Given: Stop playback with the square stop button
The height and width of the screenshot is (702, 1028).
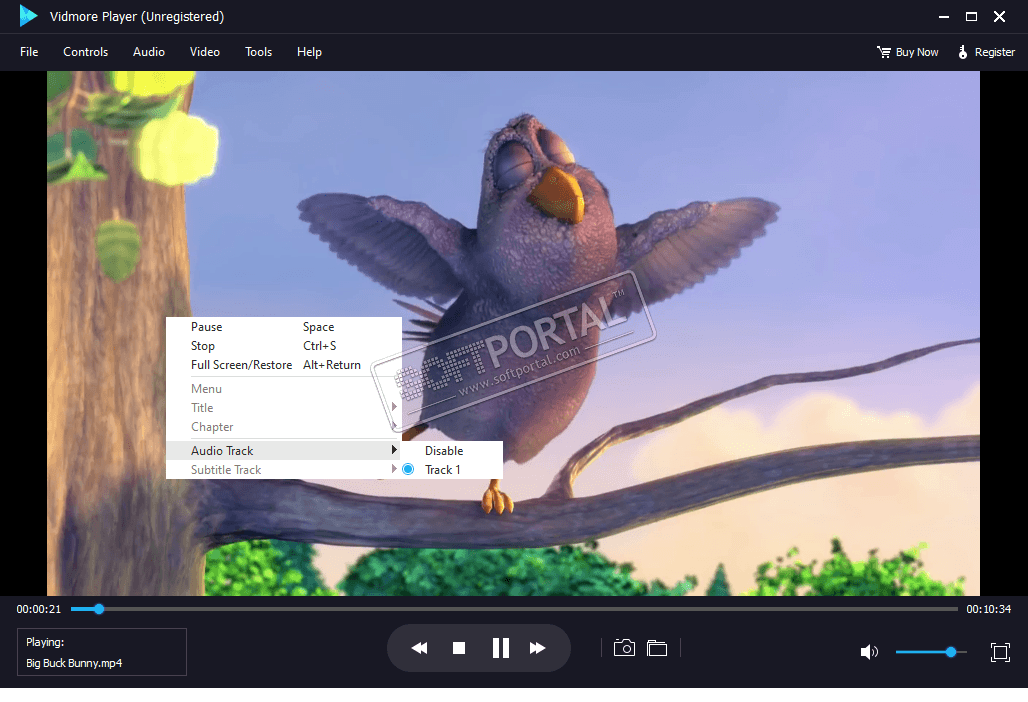Looking at the screenshot, I should (x=459, y=648).
